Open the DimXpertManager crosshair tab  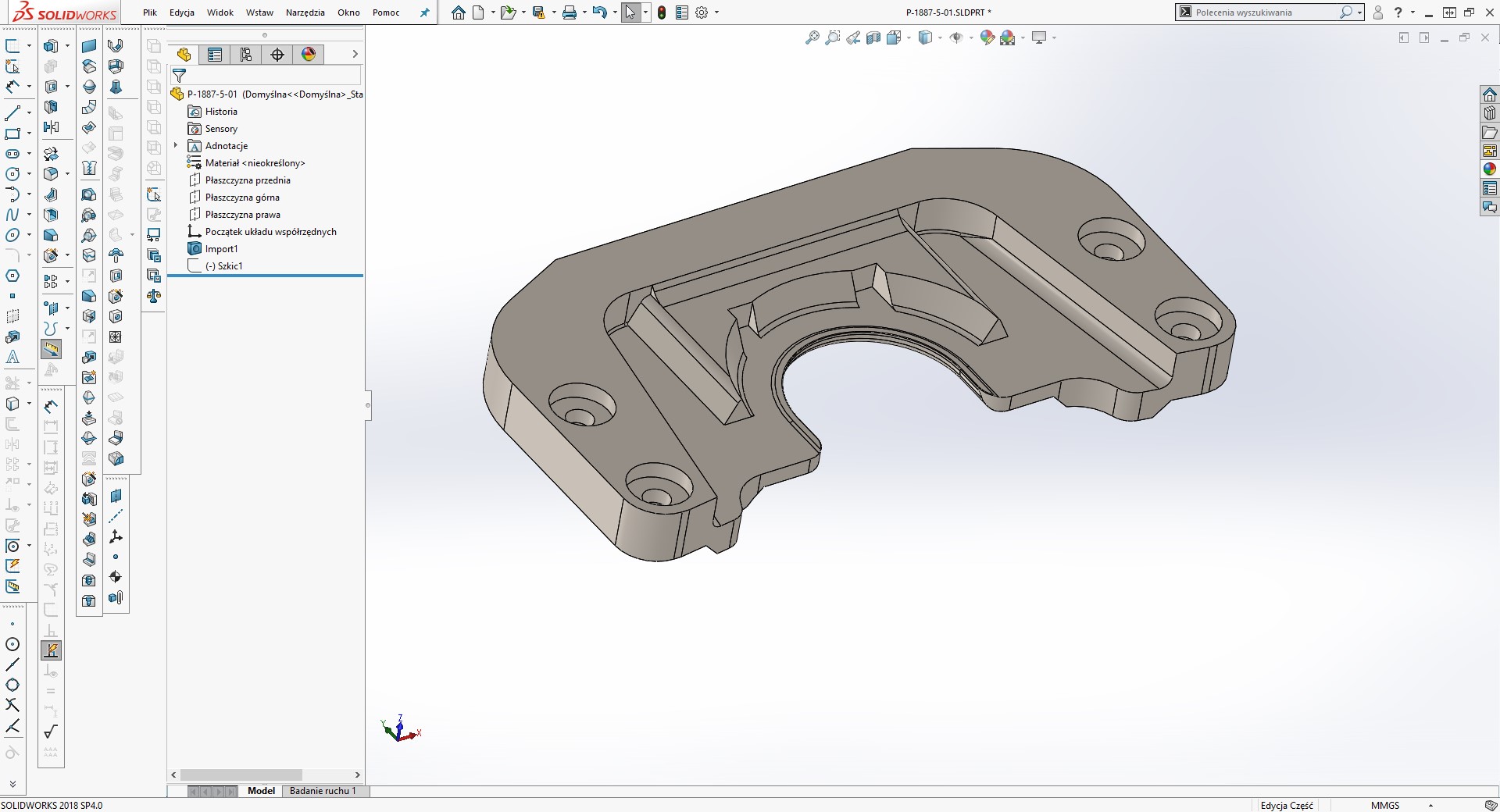coord(277,54)
